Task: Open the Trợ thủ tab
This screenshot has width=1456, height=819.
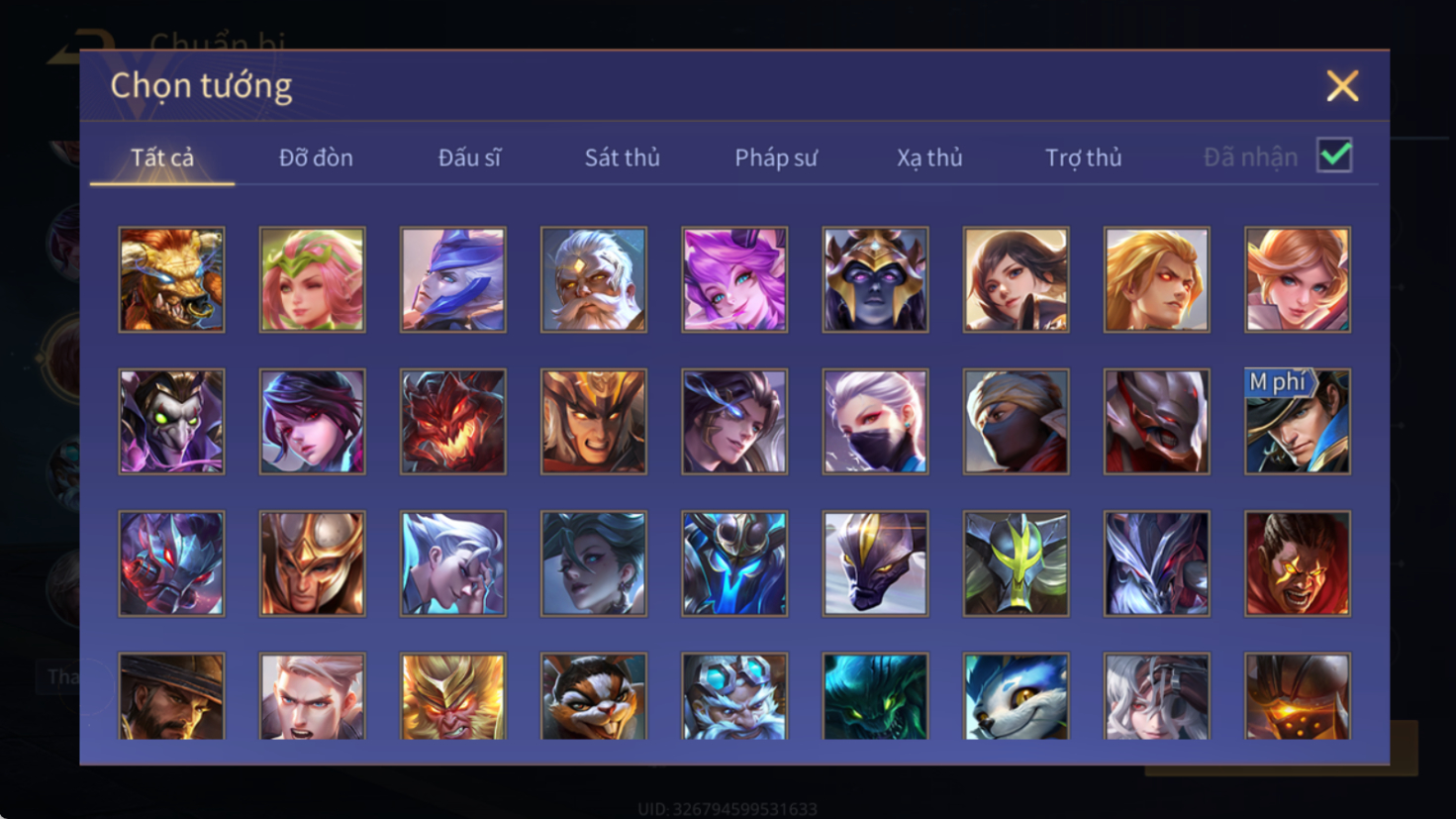Action: point(1084,157)
